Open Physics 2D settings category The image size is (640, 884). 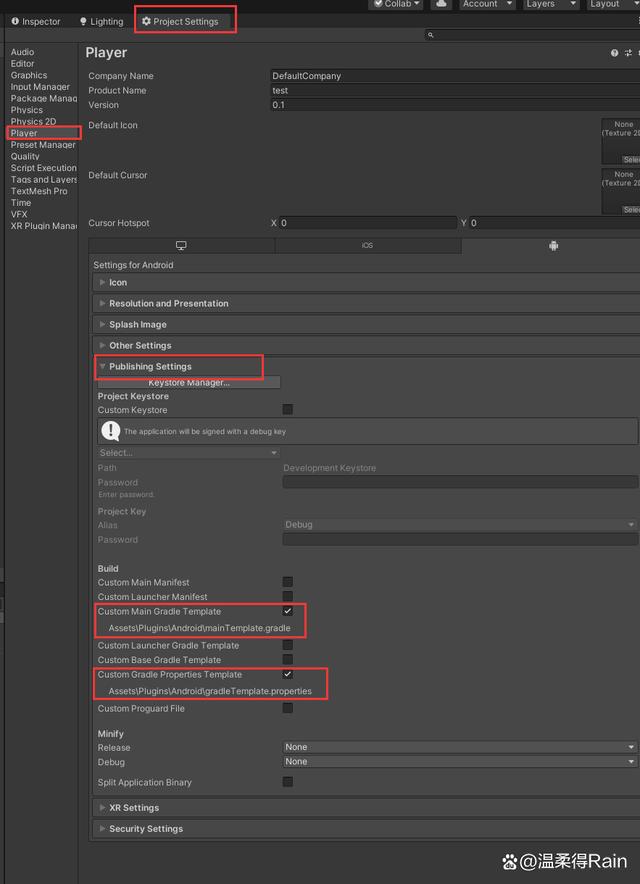[33, 121]
